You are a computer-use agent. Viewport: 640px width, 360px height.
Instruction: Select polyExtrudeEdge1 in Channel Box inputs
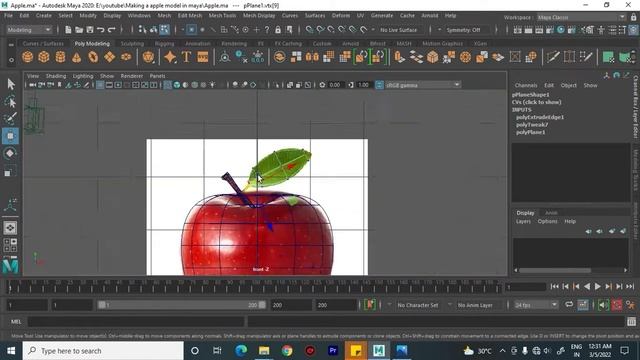[540, 117]
